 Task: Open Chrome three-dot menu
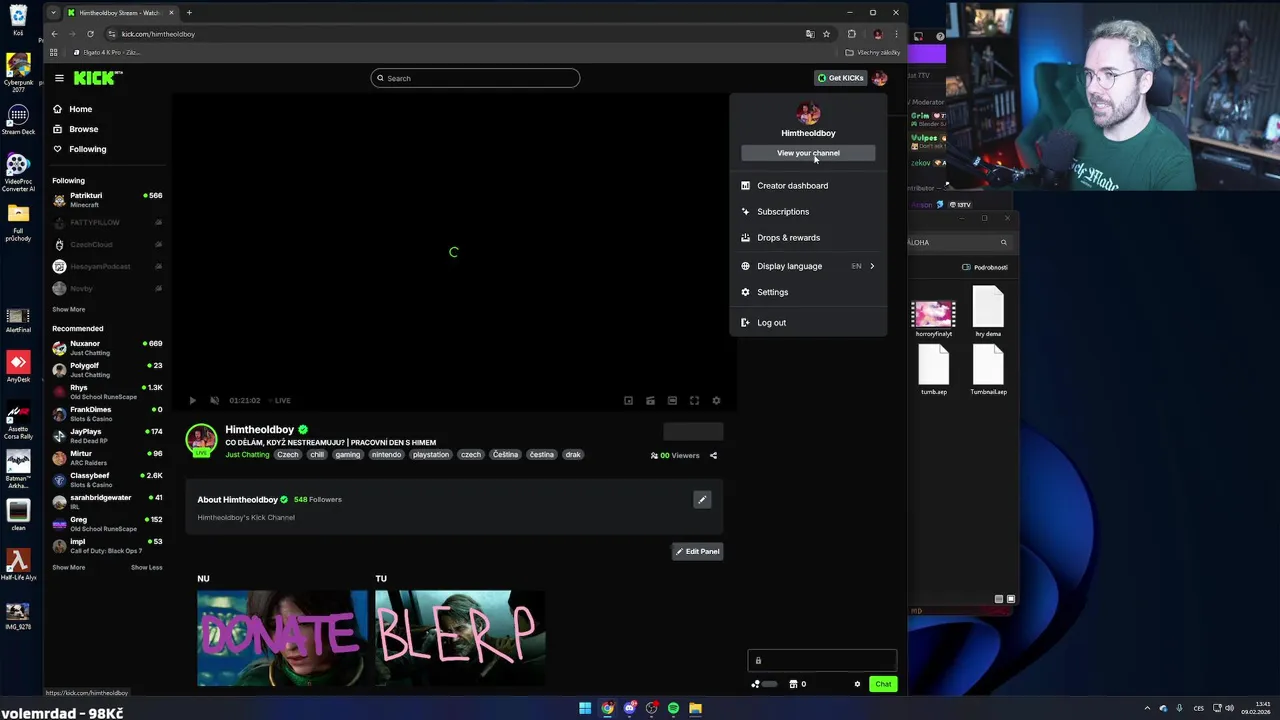(896, 34)
